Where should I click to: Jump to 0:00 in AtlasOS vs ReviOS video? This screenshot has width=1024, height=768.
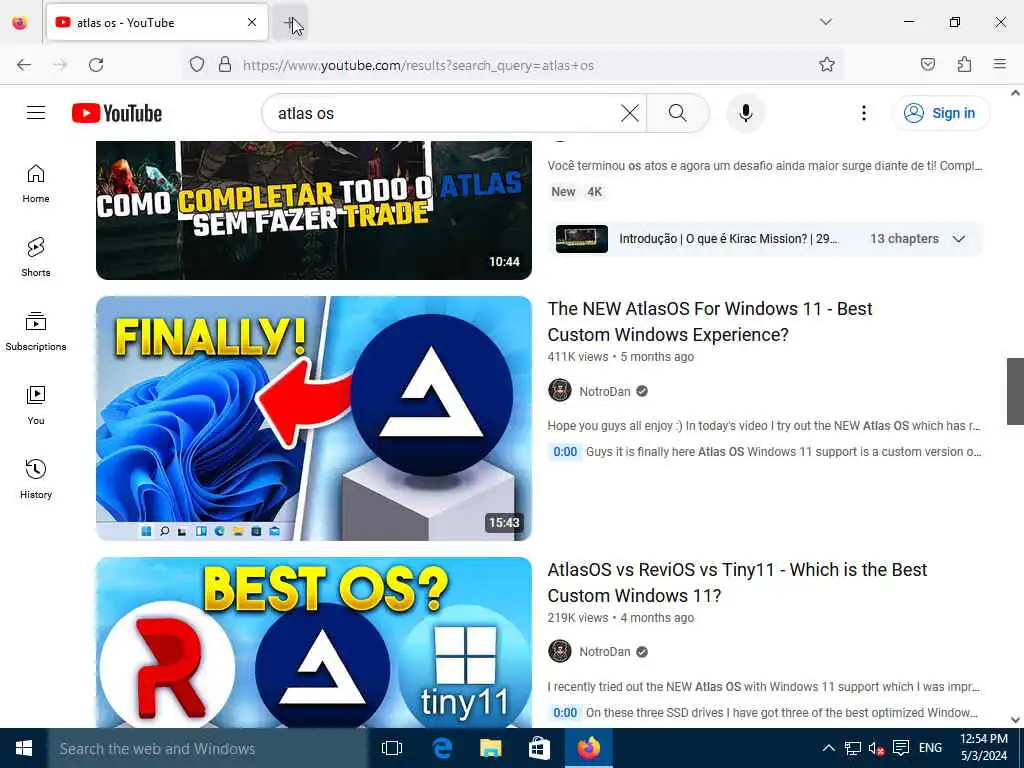point(565,712)
